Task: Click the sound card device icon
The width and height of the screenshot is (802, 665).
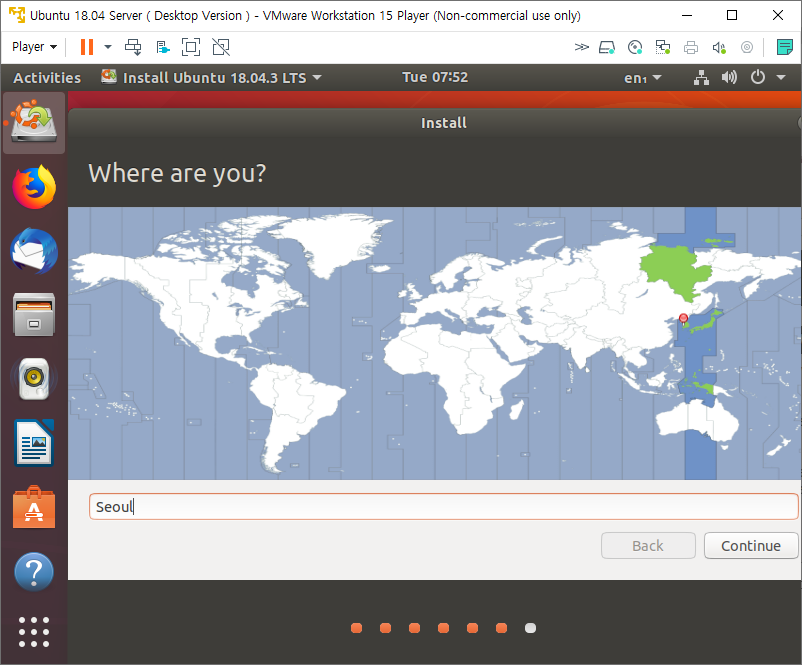Action: [x=719, y=48]
